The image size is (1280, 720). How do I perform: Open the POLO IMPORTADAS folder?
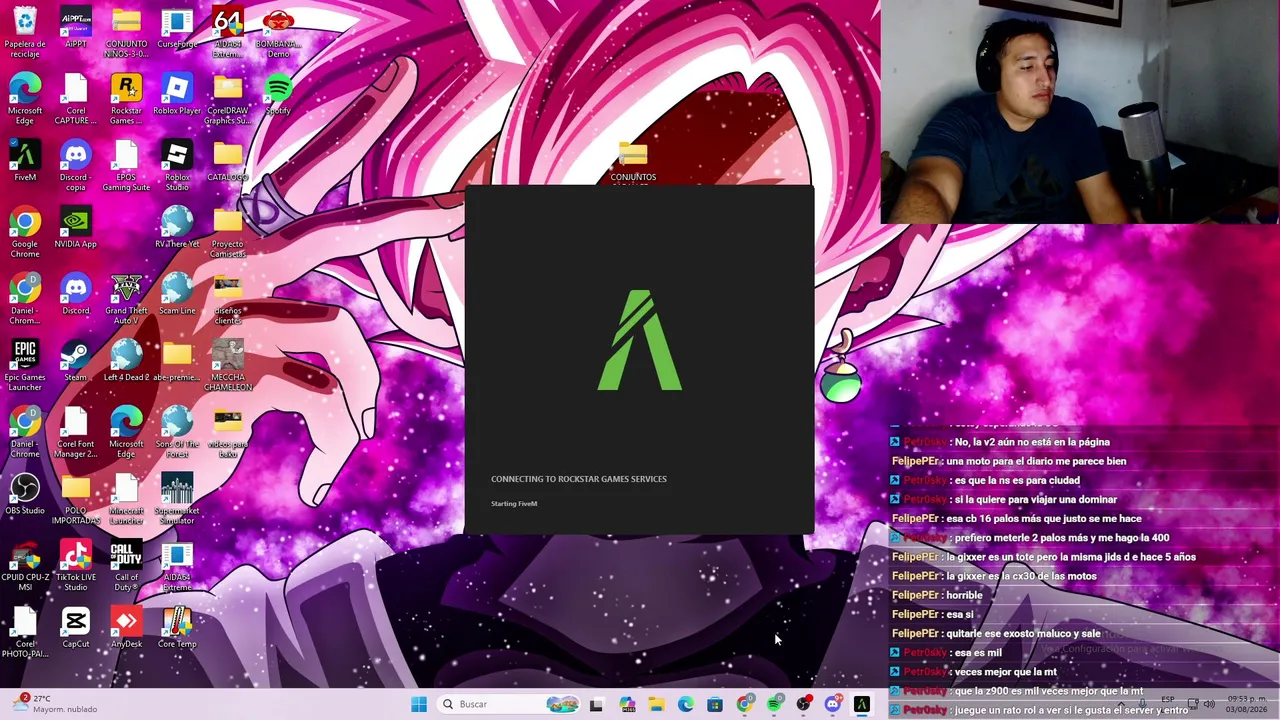pos(76,500)
